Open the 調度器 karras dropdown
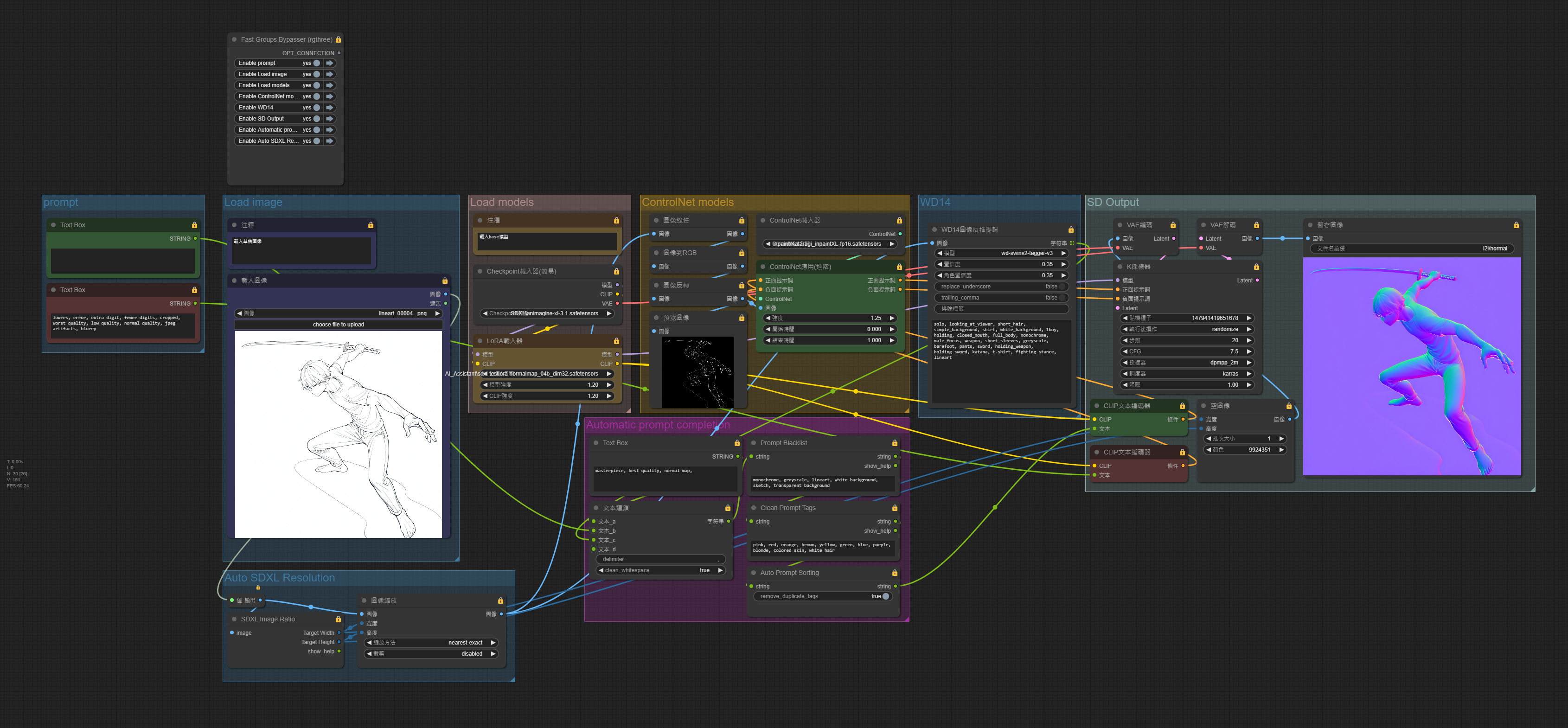The image size is (1568, 728). (1188, 374)
